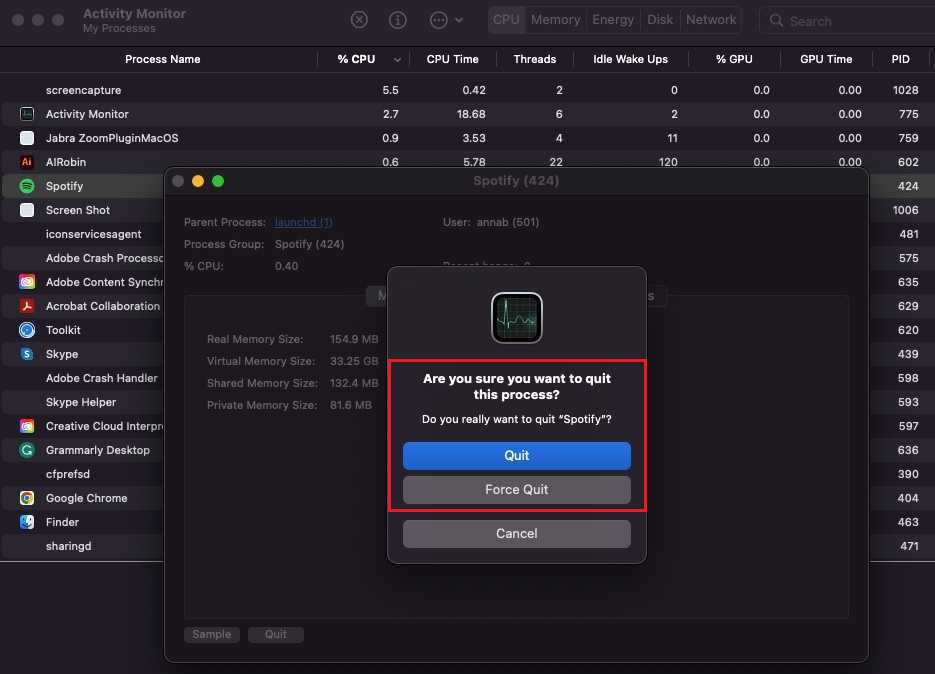The width and height of the screenshot is (935, 674).
Task: Sort by Threads column header
Action: (x=534, y=59)
